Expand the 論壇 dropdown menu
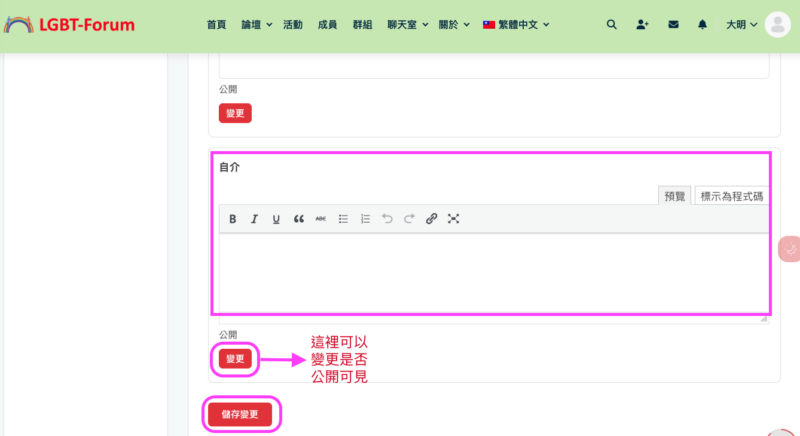 pos(256,25)
